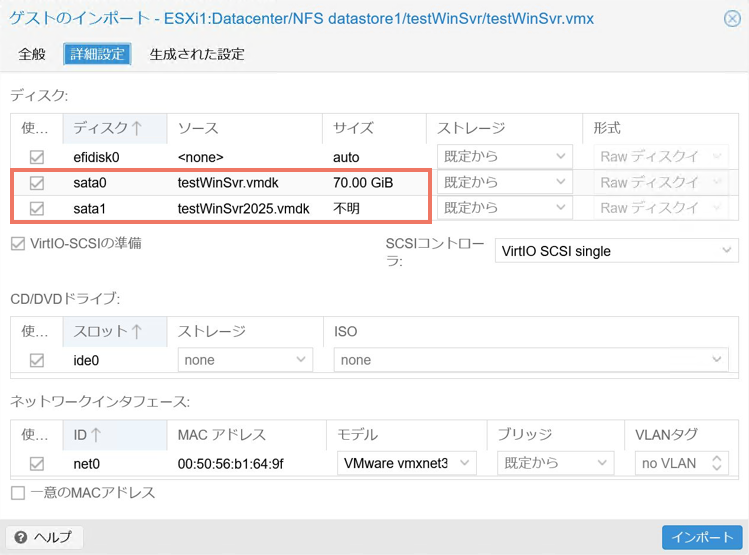Sort network interfaces by ID column header

88,434
